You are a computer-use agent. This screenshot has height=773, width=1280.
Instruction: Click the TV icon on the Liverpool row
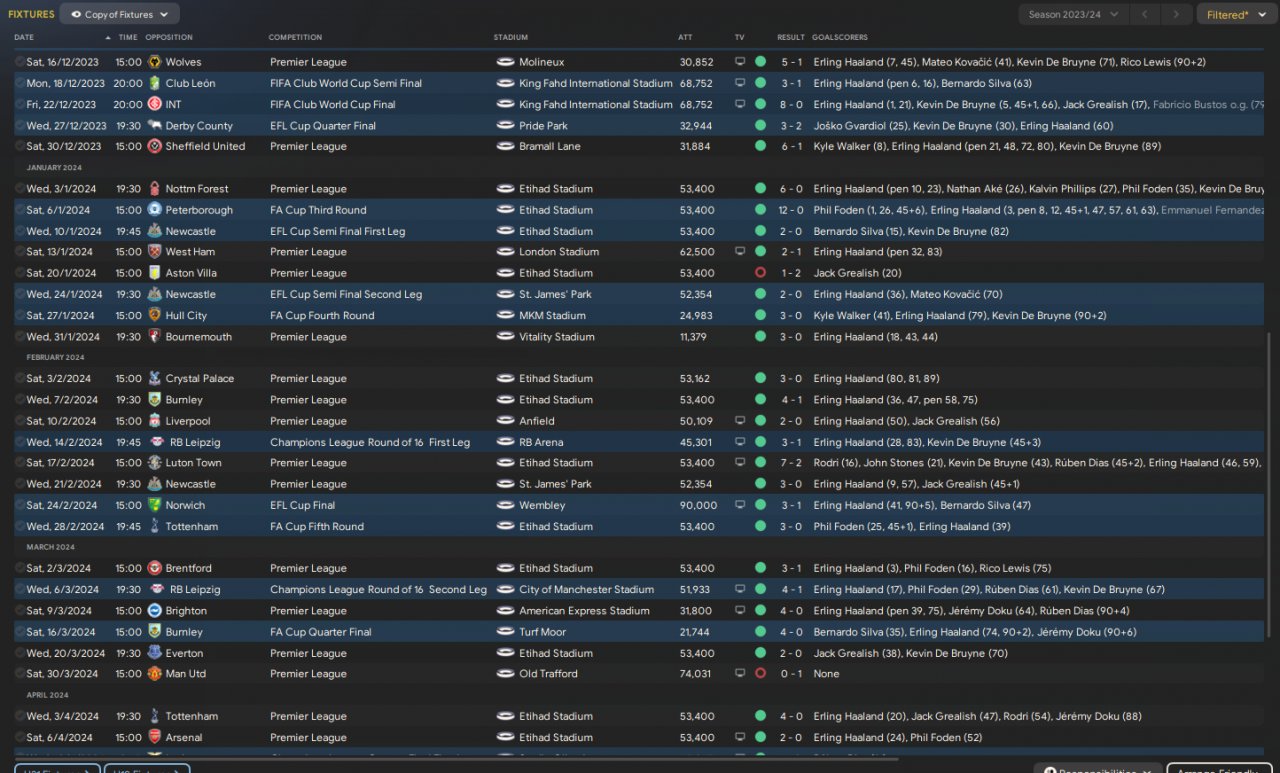(x=740, y=421)
